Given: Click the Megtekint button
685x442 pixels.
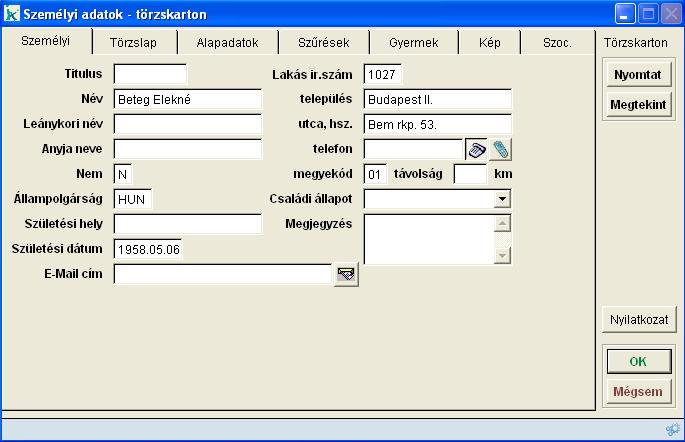Looking at the screenshot, I should [640, 104].
